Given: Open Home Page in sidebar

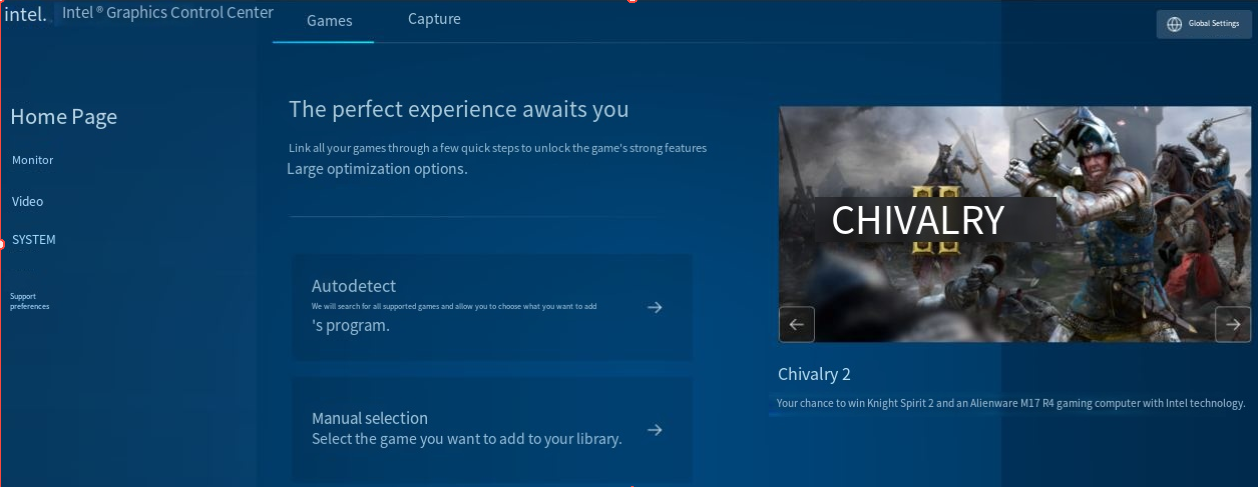Looking at the screenshot, I should (x=64, y=116).
